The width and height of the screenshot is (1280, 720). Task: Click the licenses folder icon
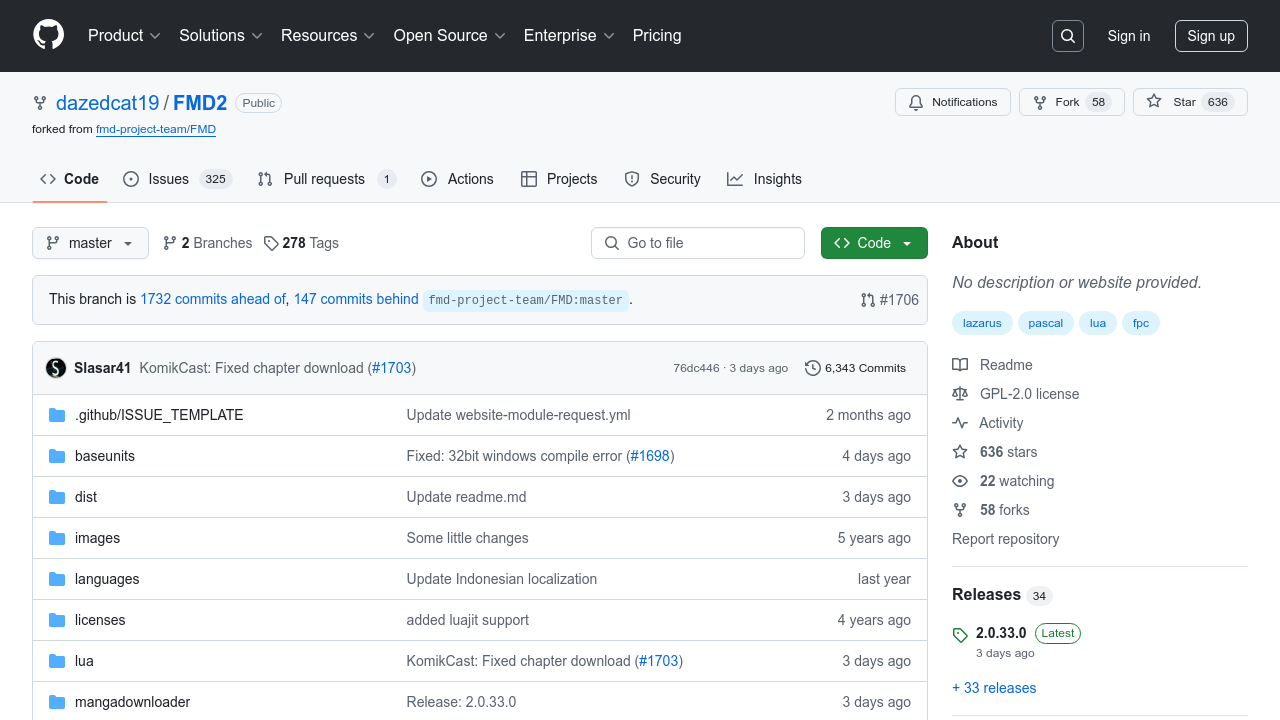(x=57, y=620)
